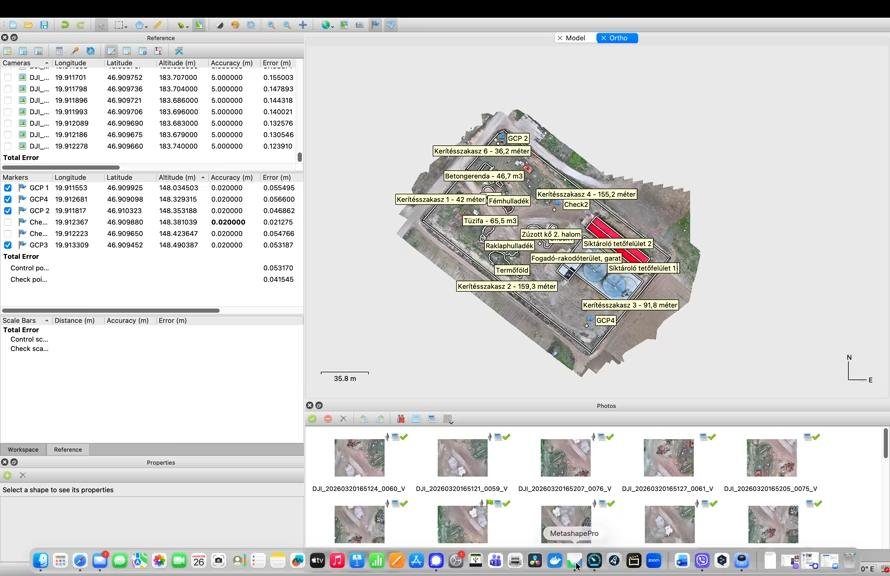Click the blue plus icon in the toolbar
Viewport: 890px width, 576px height.
(x=303, y=25)
